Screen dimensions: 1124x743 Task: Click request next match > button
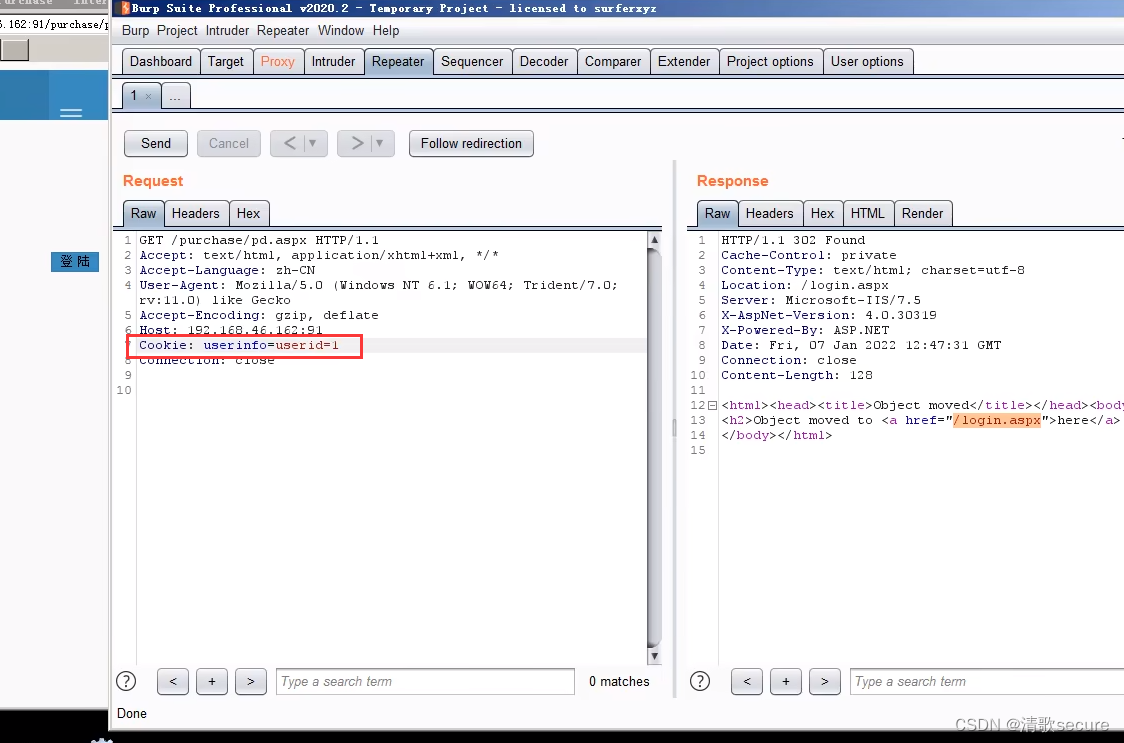click(250, 681)
